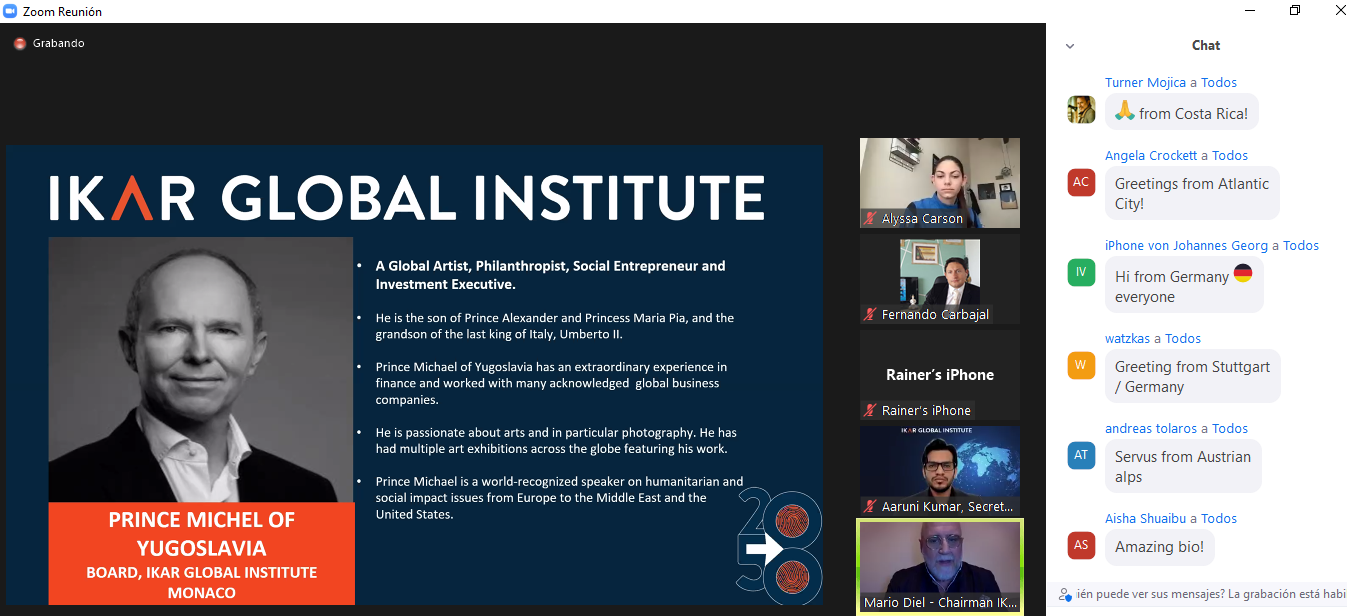This screenshot has height=616, width=1347.
Task: Click 'Servus from Austrian alps' message bubble
Action: pos(1183,467)
